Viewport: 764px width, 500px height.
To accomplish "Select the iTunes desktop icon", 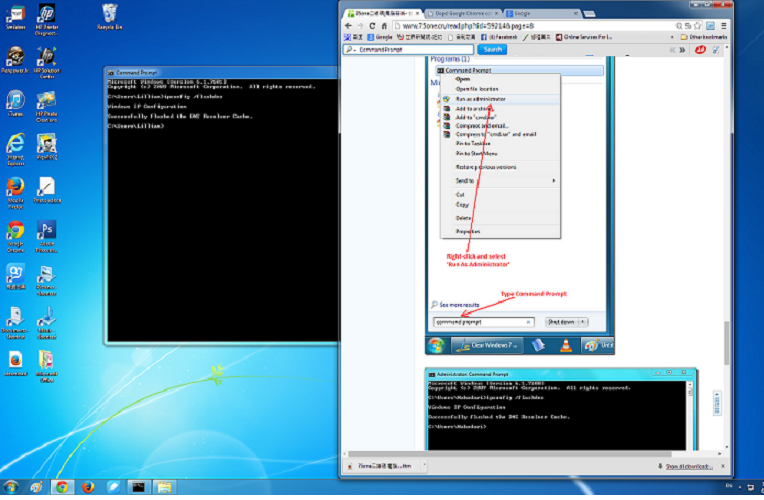I will pyautogui.click(x=15, y=103).
